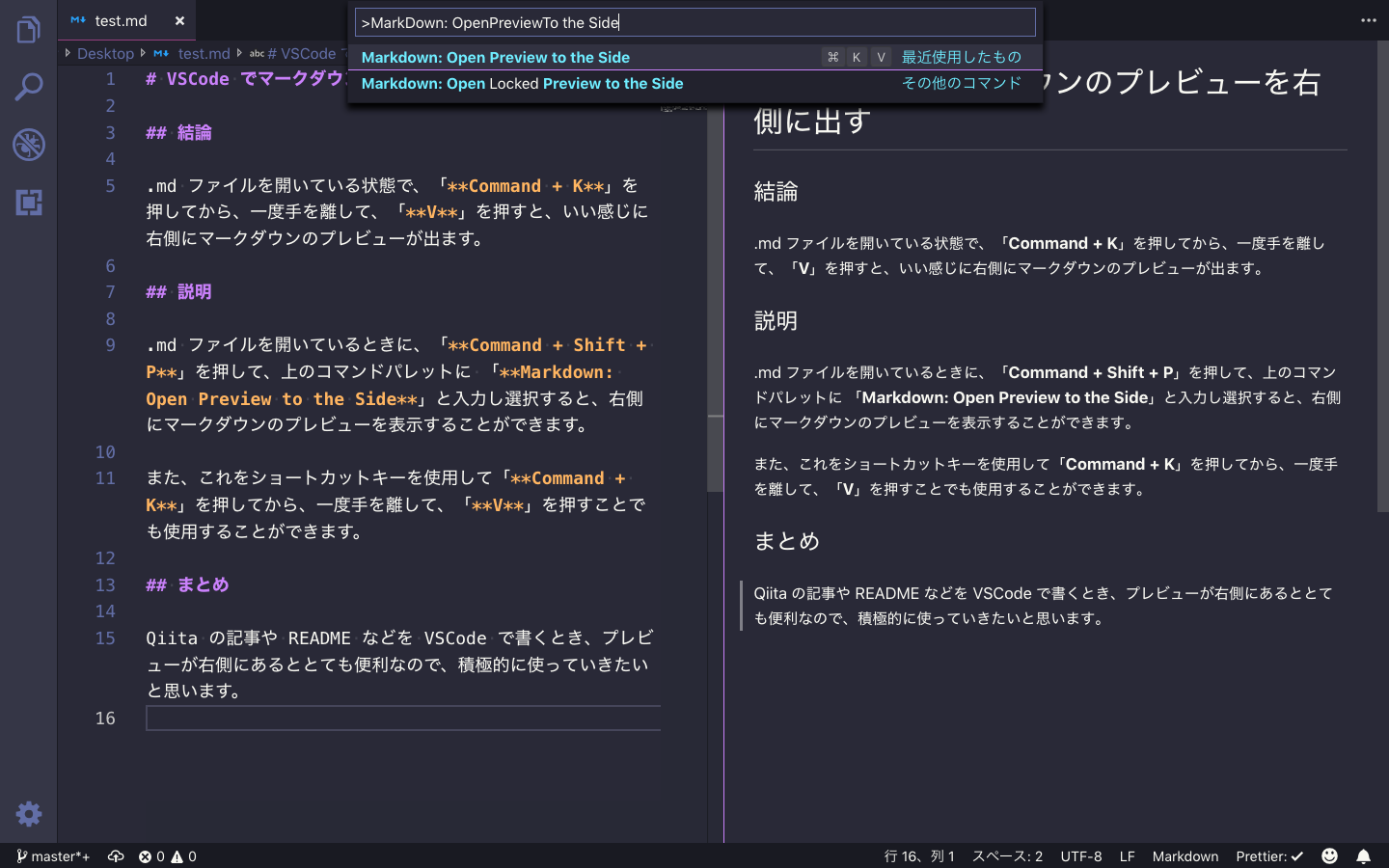Click the その他のコマンド link
Image resolution: width=1389 pixels, height=868 pixels.
pos(961,83)
